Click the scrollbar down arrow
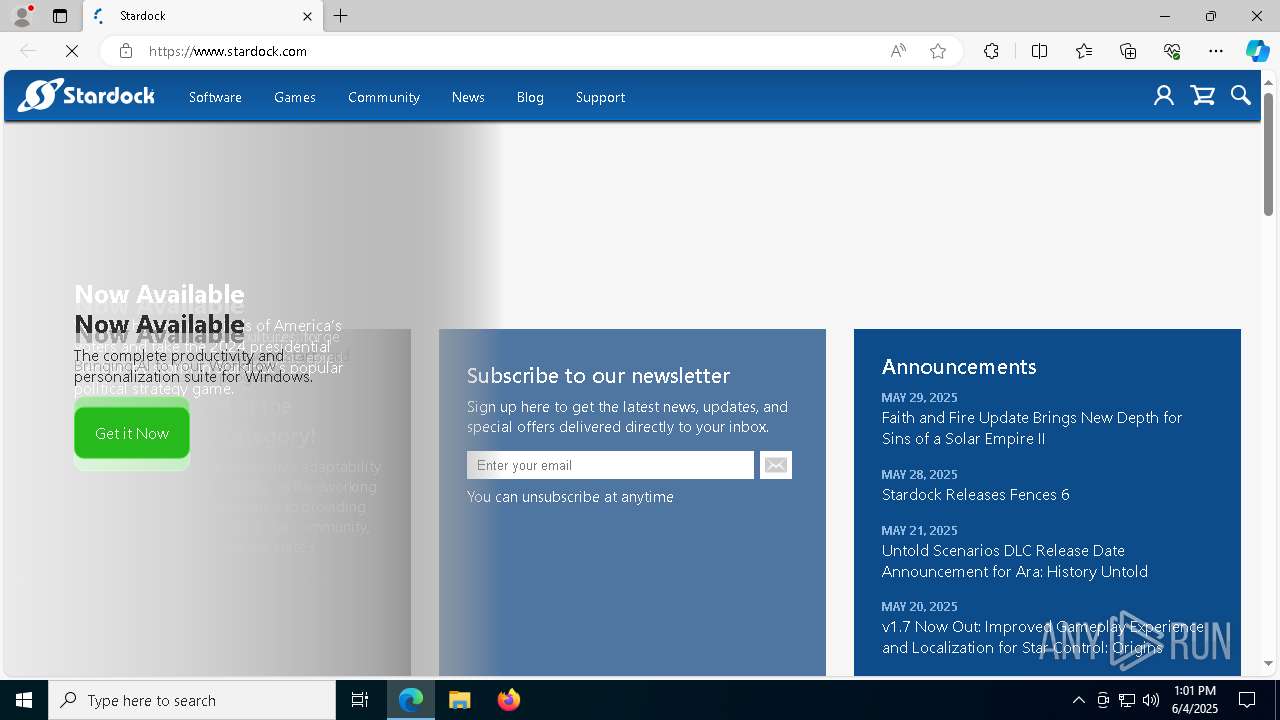The width and height of the screenshot is (1280, 720). [x=1268, y=663]
